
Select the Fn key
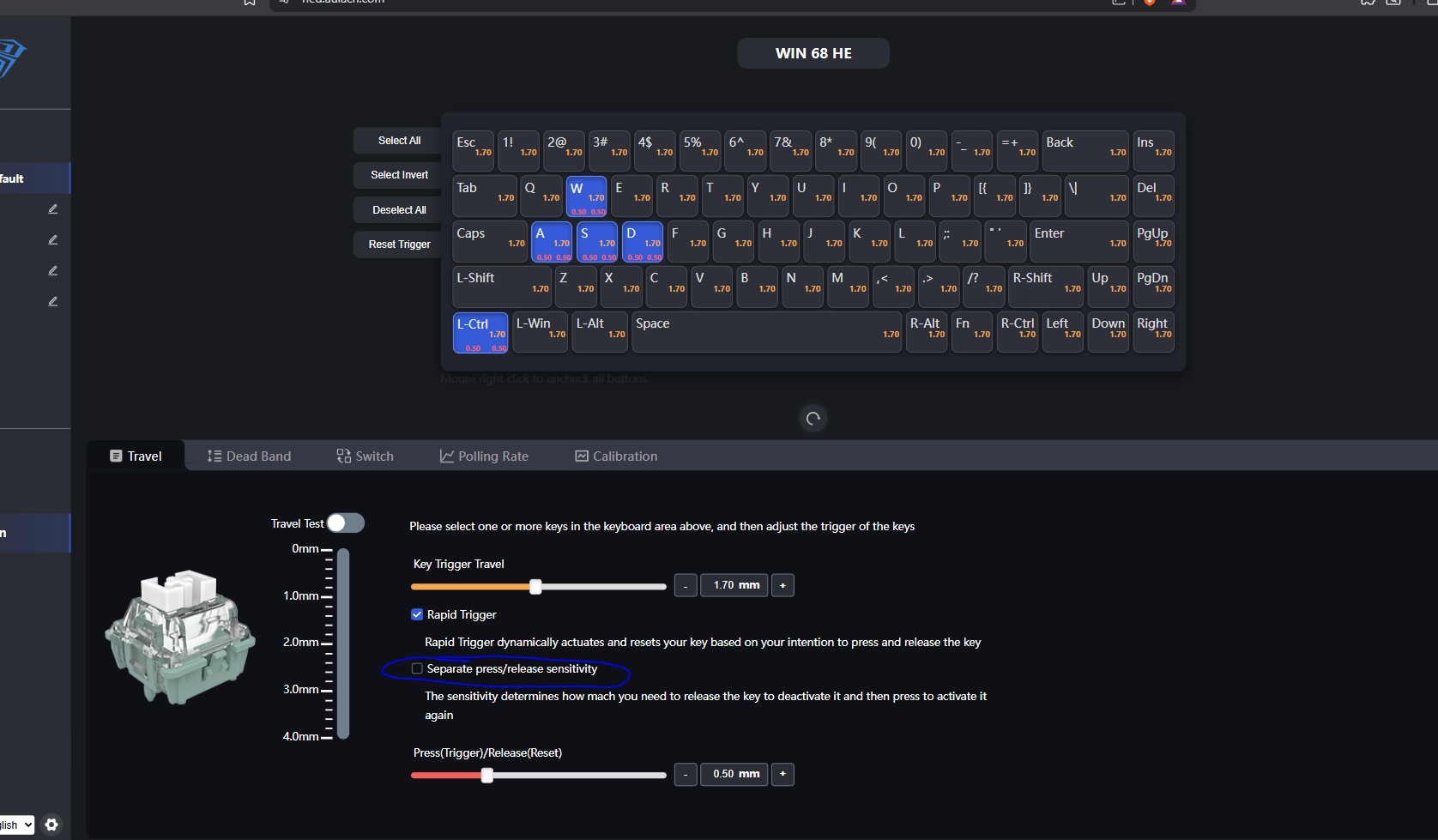point(972,333)
